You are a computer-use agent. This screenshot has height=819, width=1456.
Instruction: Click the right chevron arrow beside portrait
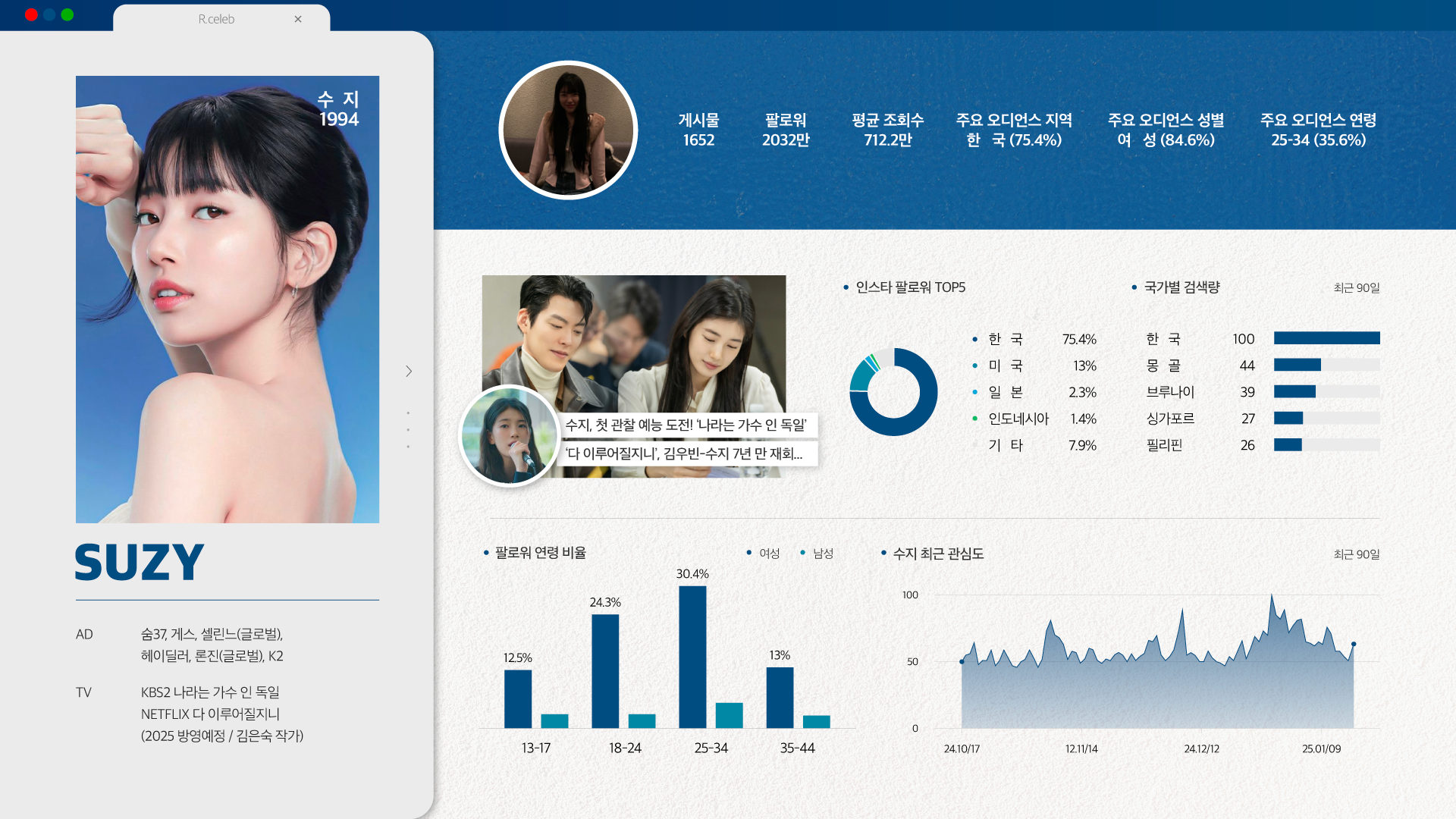(x=409, y=371)
